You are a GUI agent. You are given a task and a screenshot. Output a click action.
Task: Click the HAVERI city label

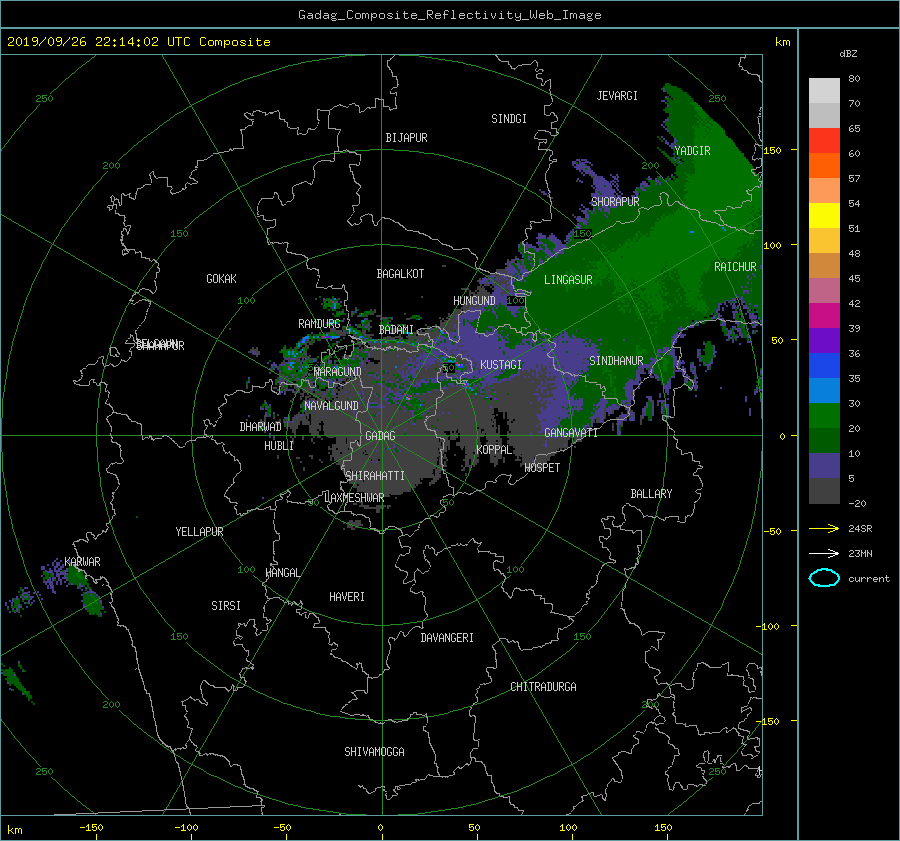(347, 597)
